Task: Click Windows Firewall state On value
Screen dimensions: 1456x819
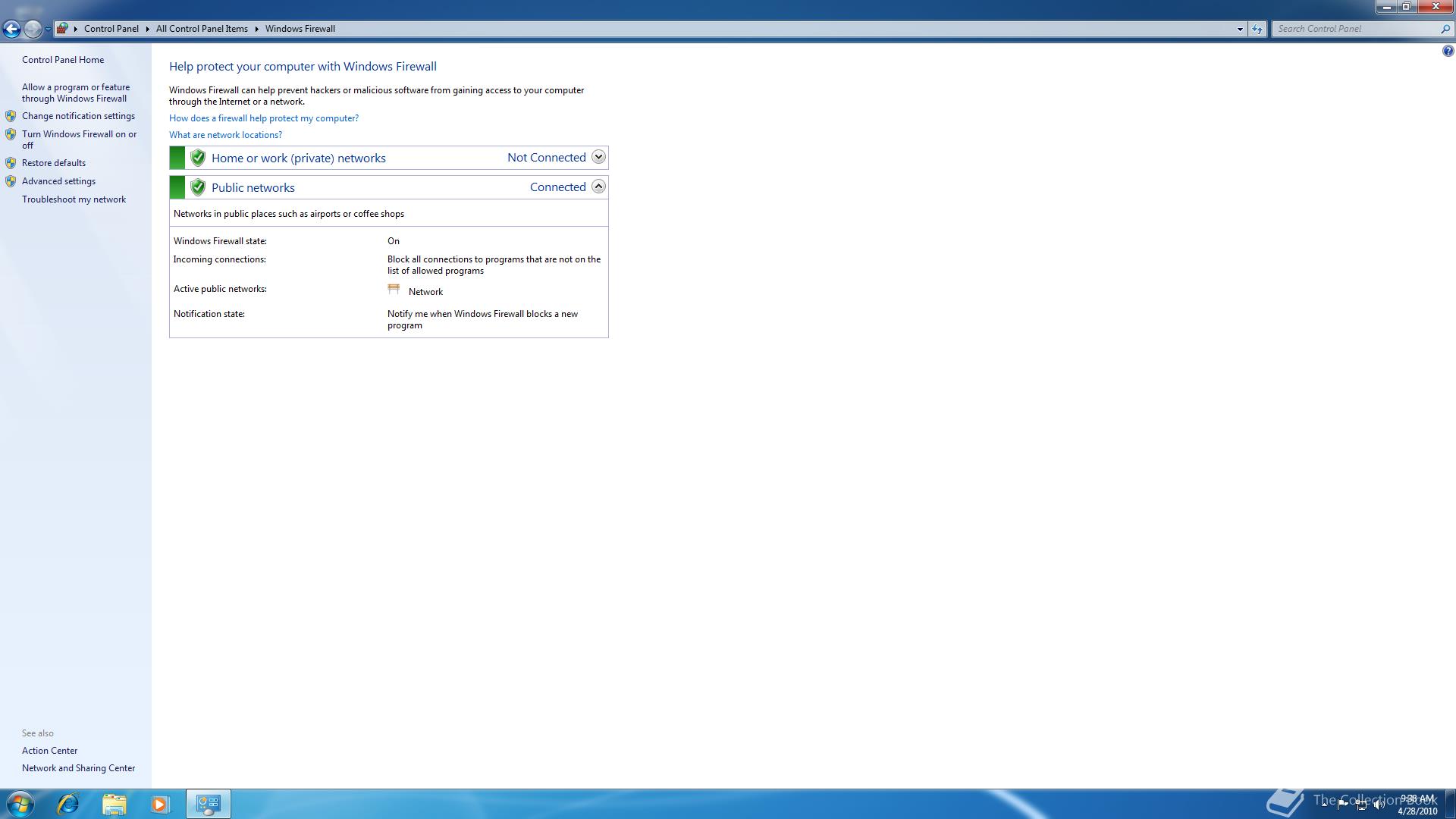Action: point(394,241)
